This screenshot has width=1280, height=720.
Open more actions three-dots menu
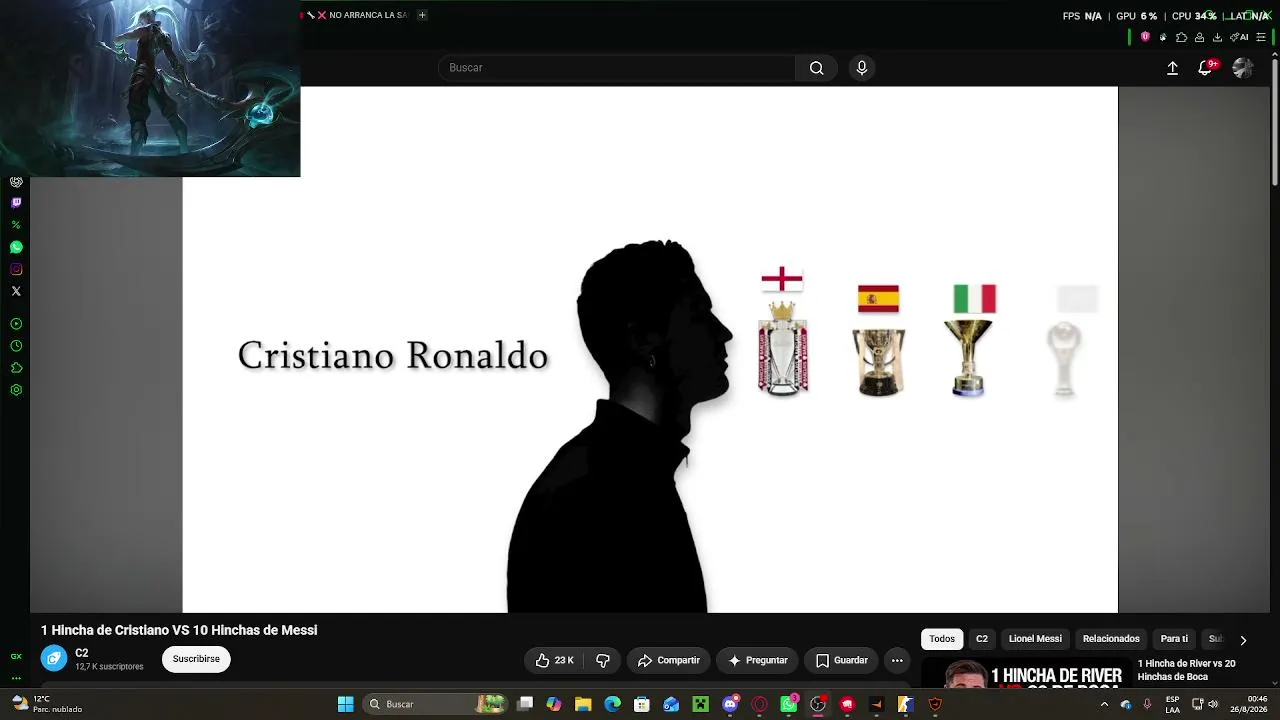(x=897, y=660)
